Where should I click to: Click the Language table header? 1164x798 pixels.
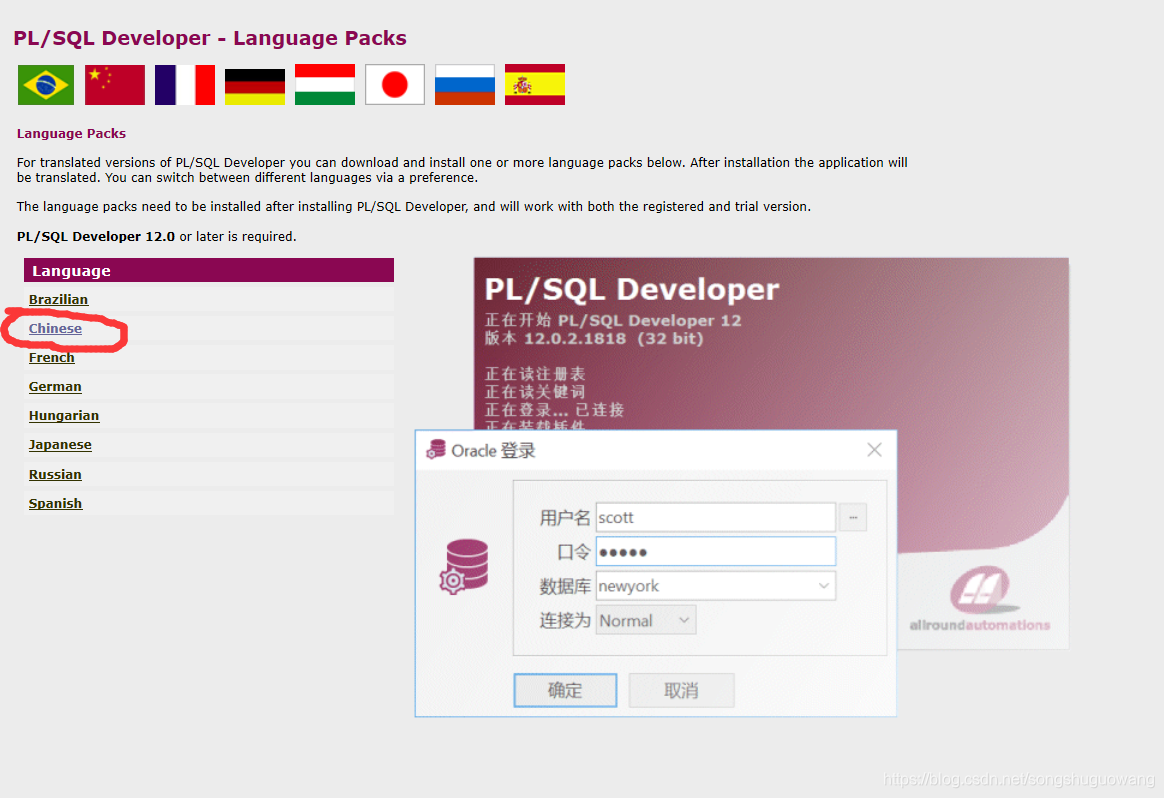209,270
